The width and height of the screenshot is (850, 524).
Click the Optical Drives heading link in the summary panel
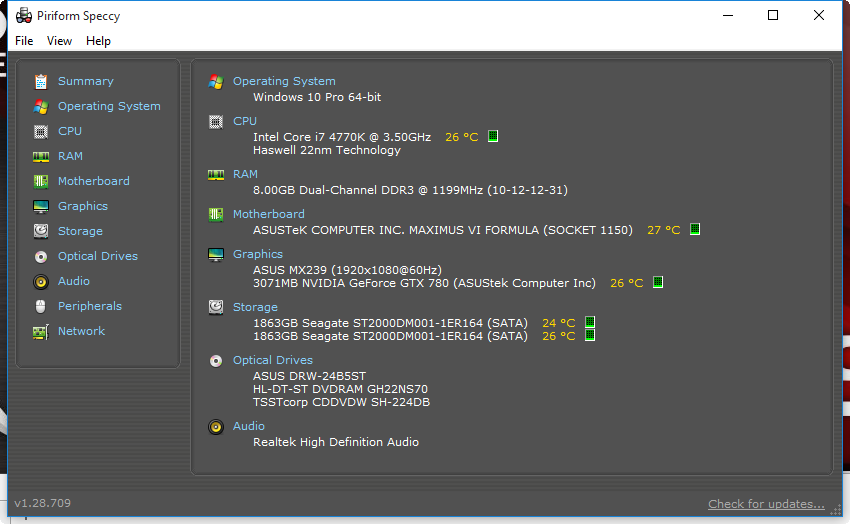(273, 360)
